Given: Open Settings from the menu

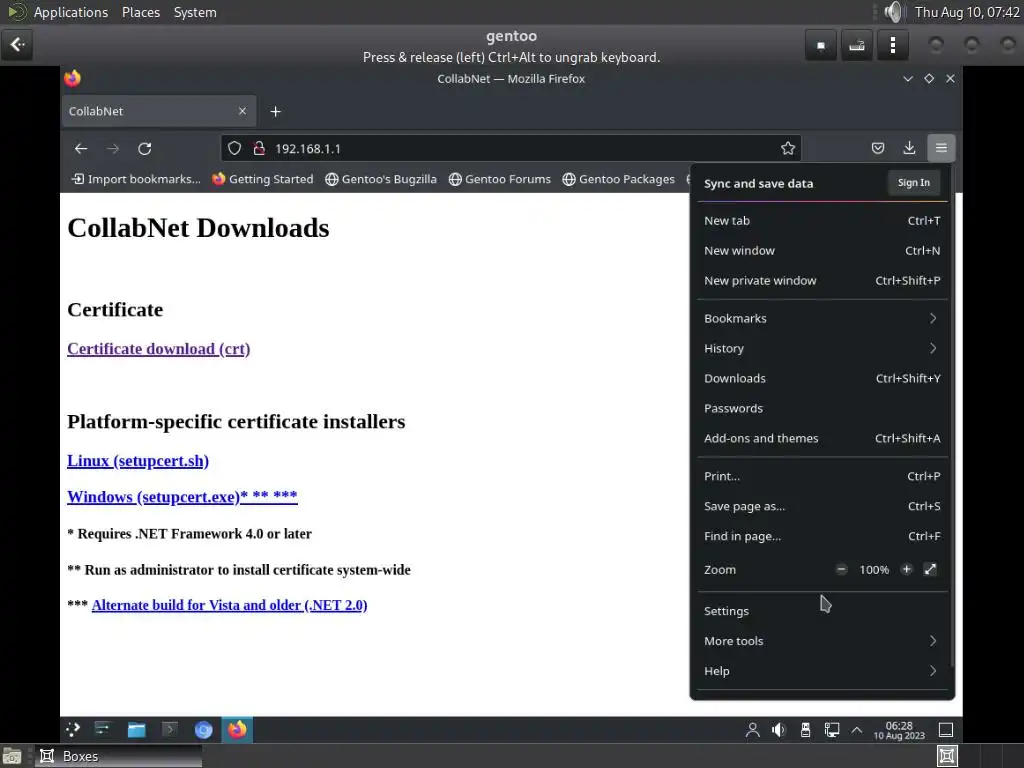Looking at the screenshot, I should click(x=822, y=611).
